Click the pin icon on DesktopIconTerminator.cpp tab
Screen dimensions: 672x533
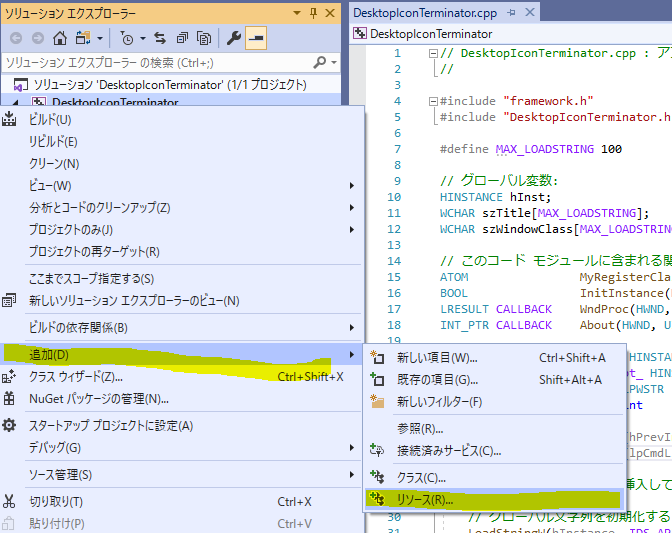click(x=511, y=13)
